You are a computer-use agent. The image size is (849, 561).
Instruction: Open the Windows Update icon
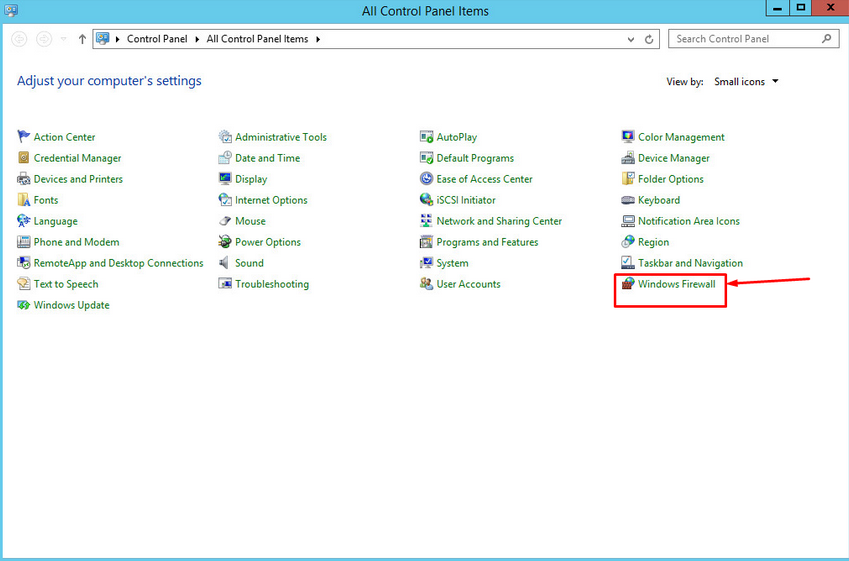pyautogui.click(x=24, y=305)
